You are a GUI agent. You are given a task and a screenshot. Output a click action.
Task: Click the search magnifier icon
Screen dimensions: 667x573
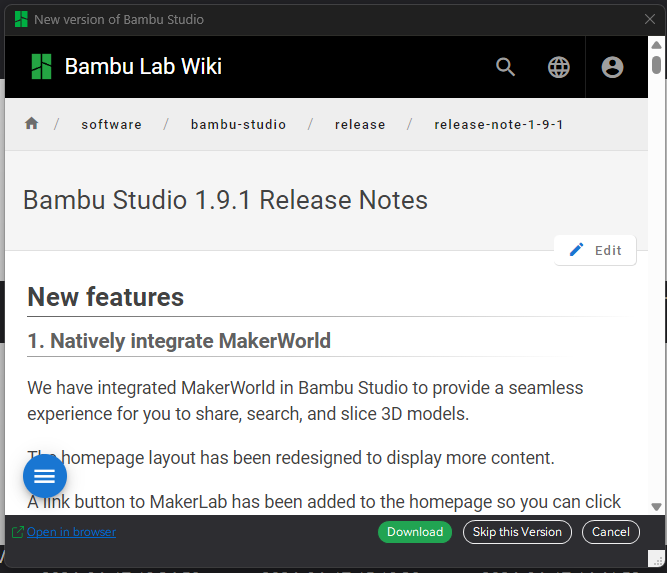point(505,67)
